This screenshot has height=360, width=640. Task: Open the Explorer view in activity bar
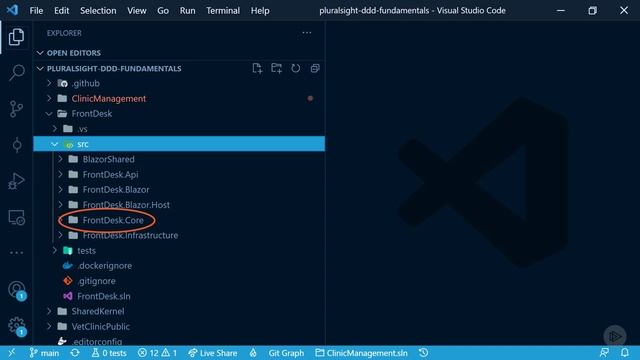[16, 37]
